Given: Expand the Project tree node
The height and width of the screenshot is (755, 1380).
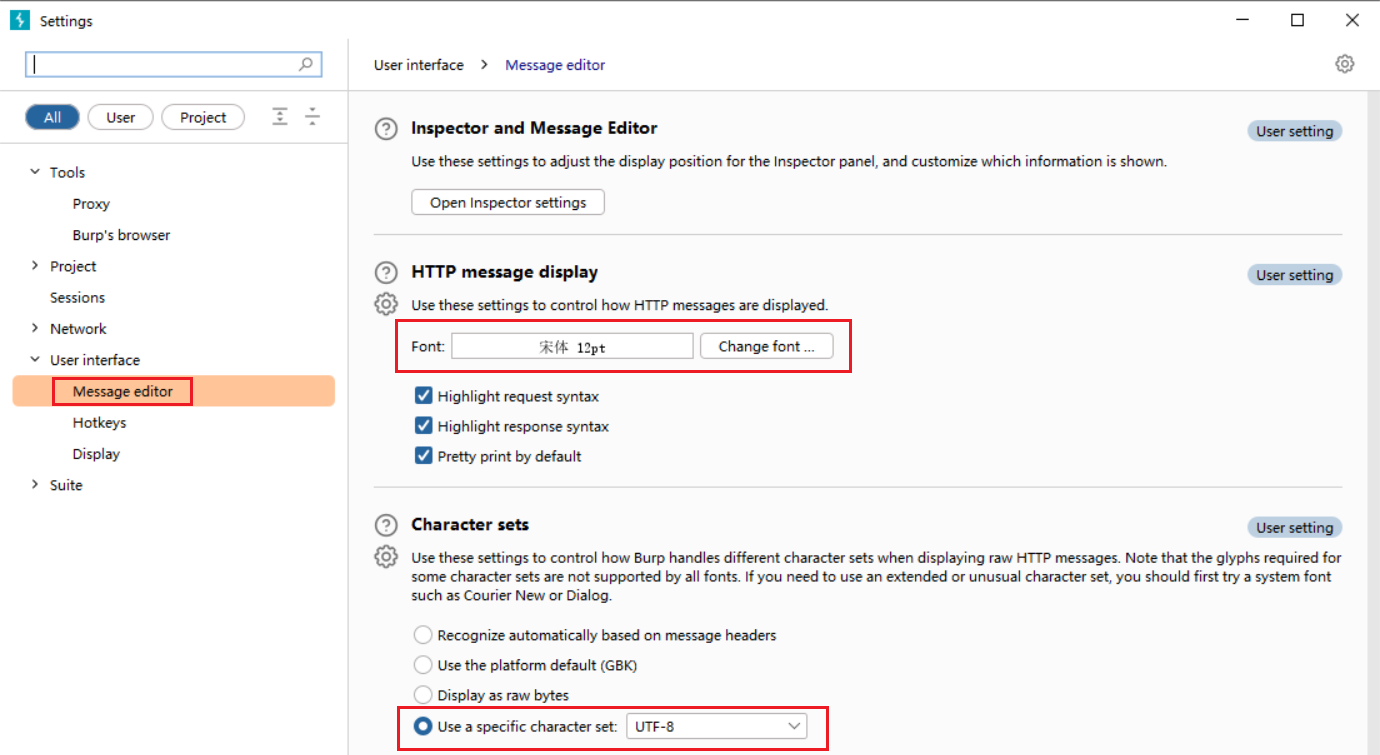Looking at the screenshot, I should pos(35,266).
